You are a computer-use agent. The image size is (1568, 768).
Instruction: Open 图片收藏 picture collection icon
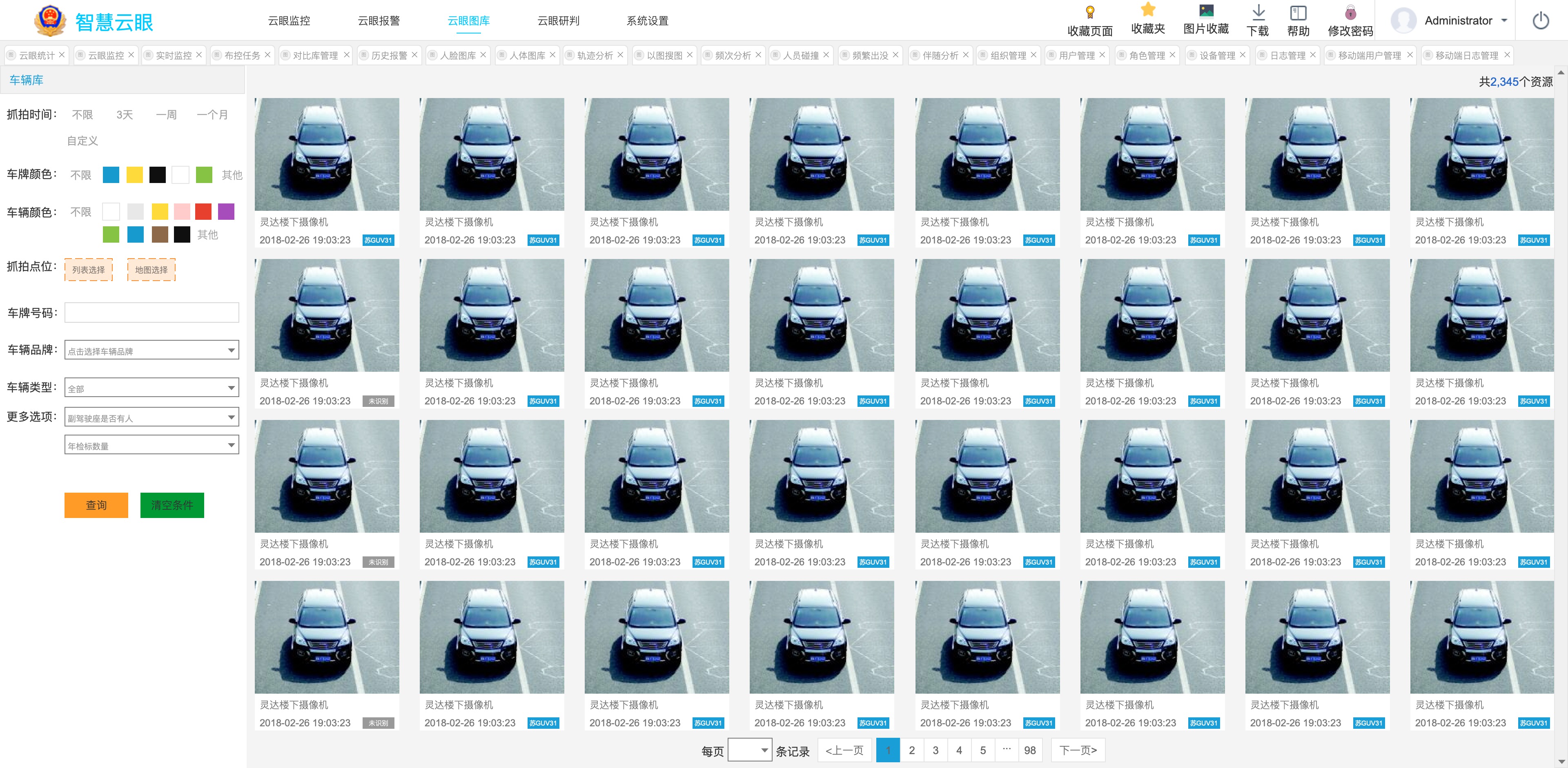(x=1206, y=10)
